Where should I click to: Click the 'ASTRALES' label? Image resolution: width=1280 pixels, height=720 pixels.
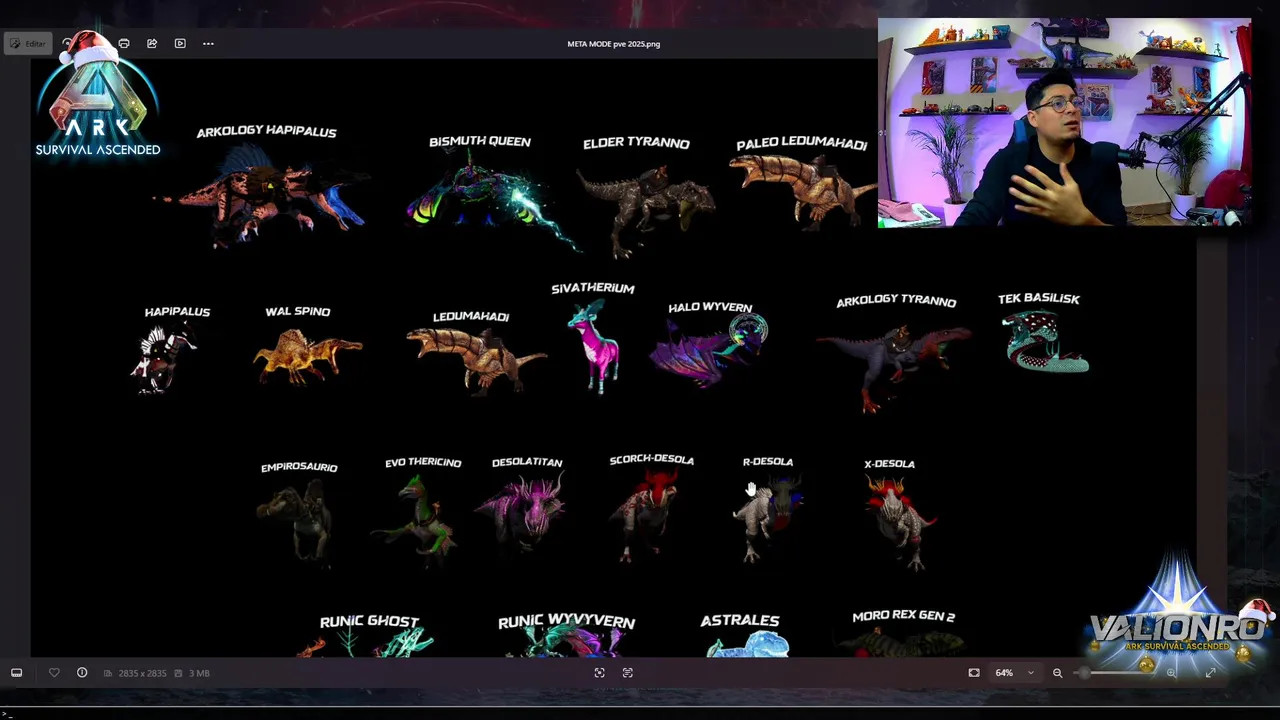pyautogui.click(x=740, y=621)
